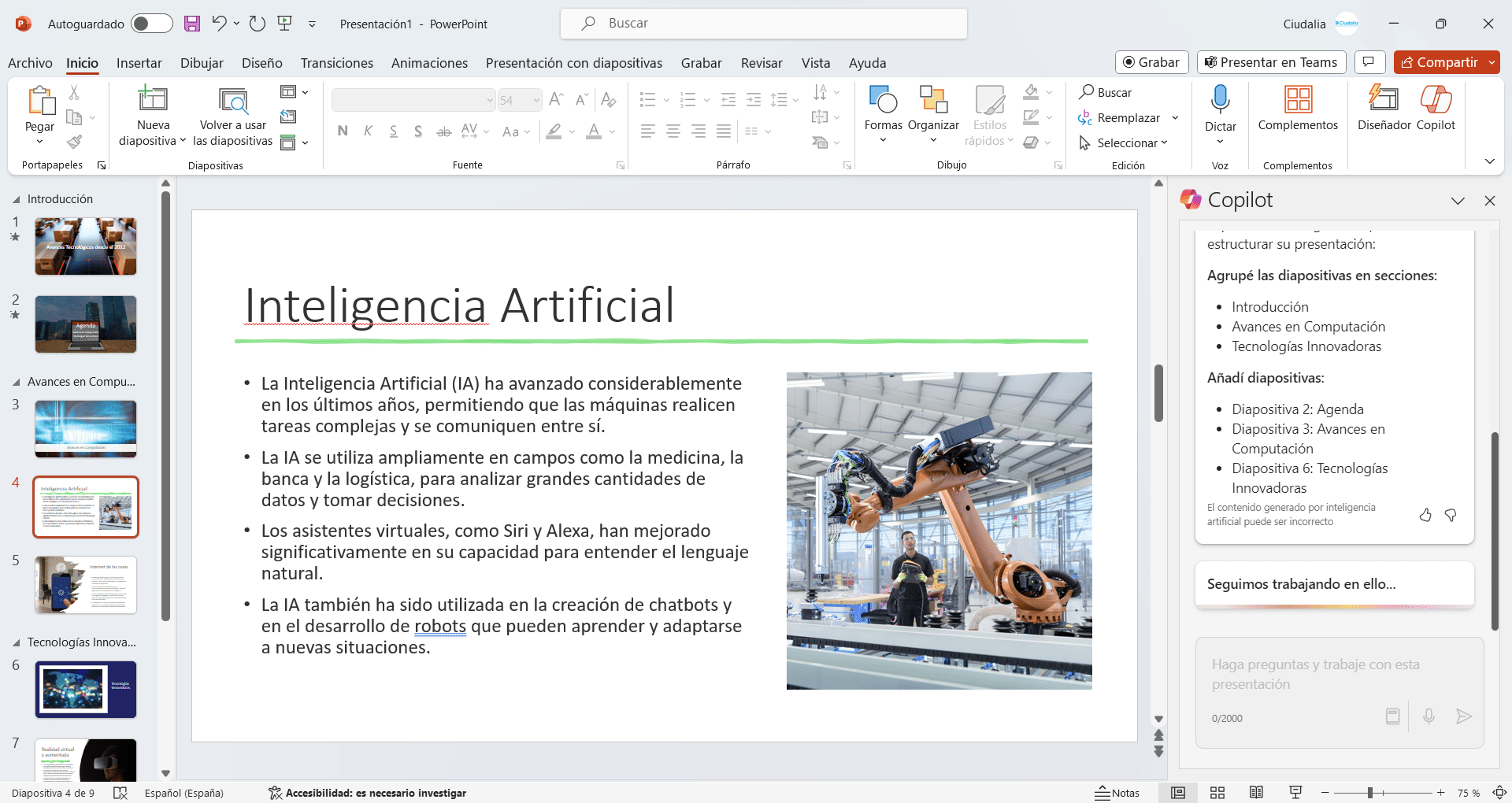Click the zoom slider handle

(1370, 793)
